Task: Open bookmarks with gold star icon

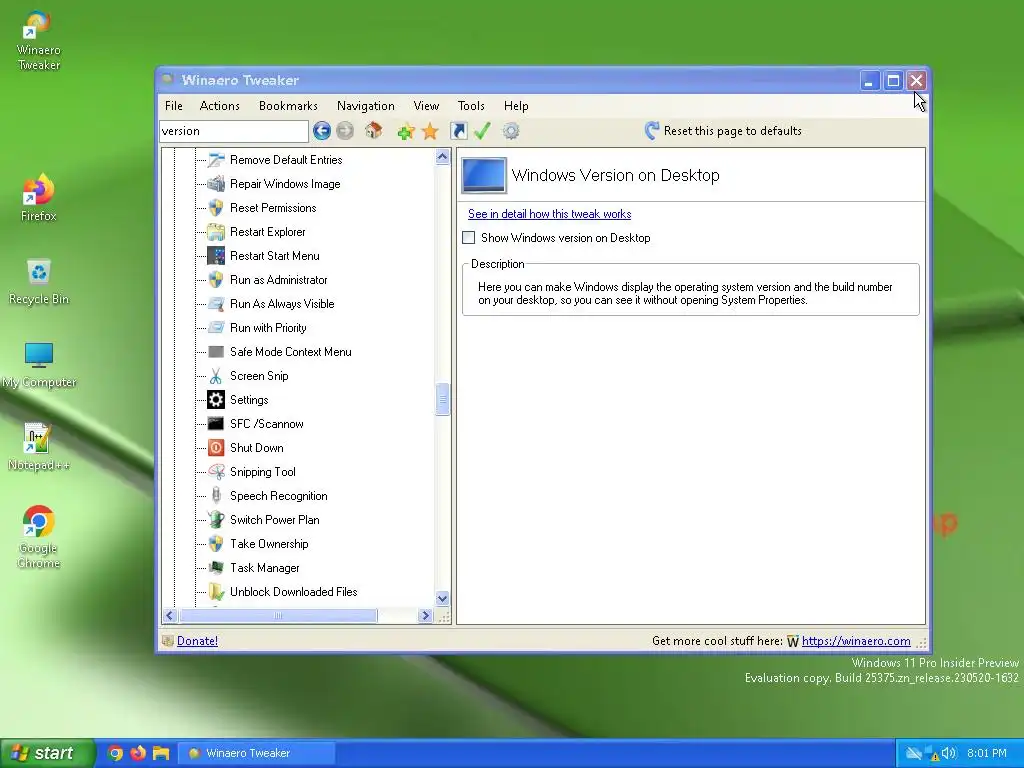Action: coord(430,131)
